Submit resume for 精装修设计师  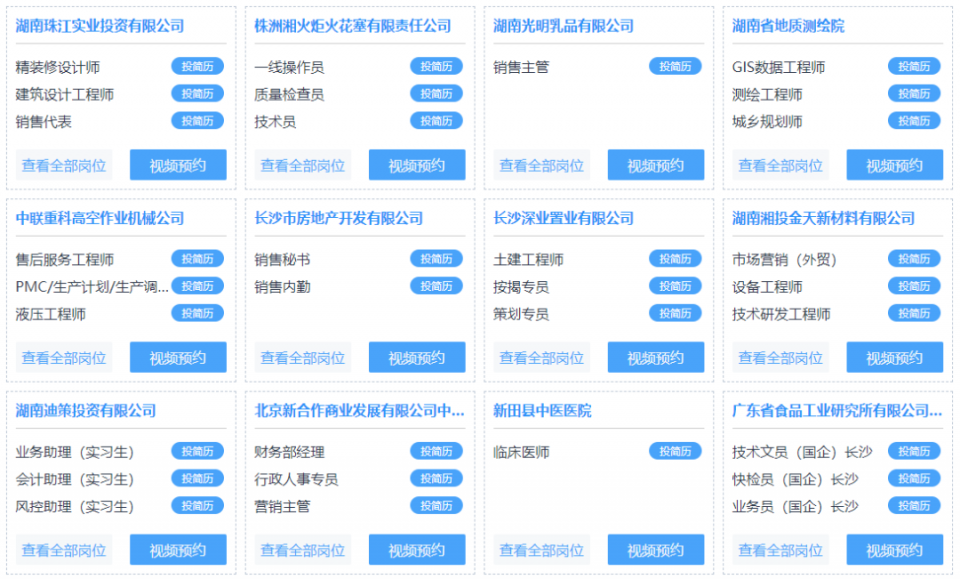[x=197, y=66]
